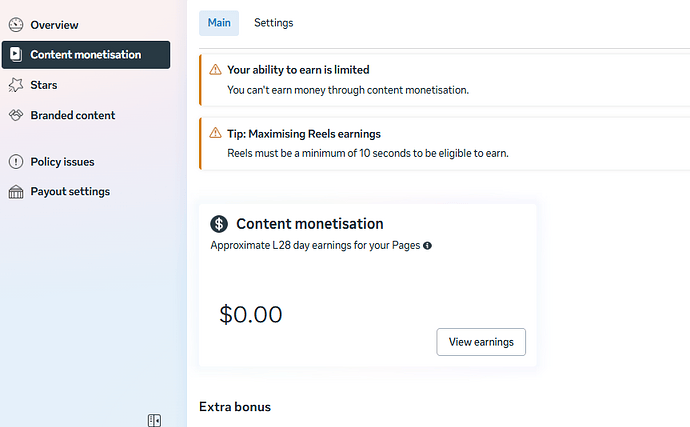Collapse the sidebar panel icon
690x427 pixels.
tap(154, 420)
